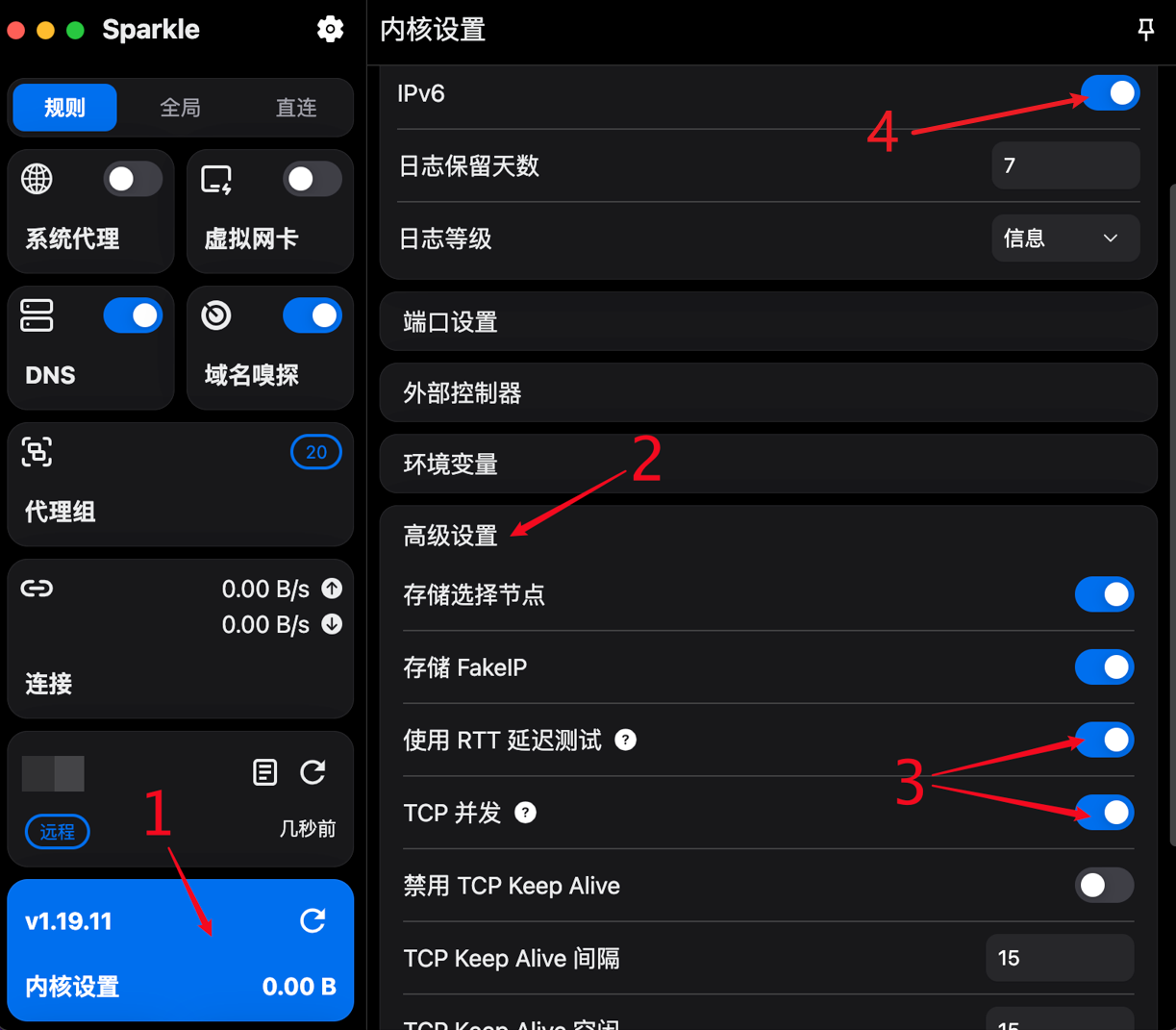The image size is (1176, 1030).
Task: Turn on the 虚拟网卡 toggle
Action: [x=313, y=179]
